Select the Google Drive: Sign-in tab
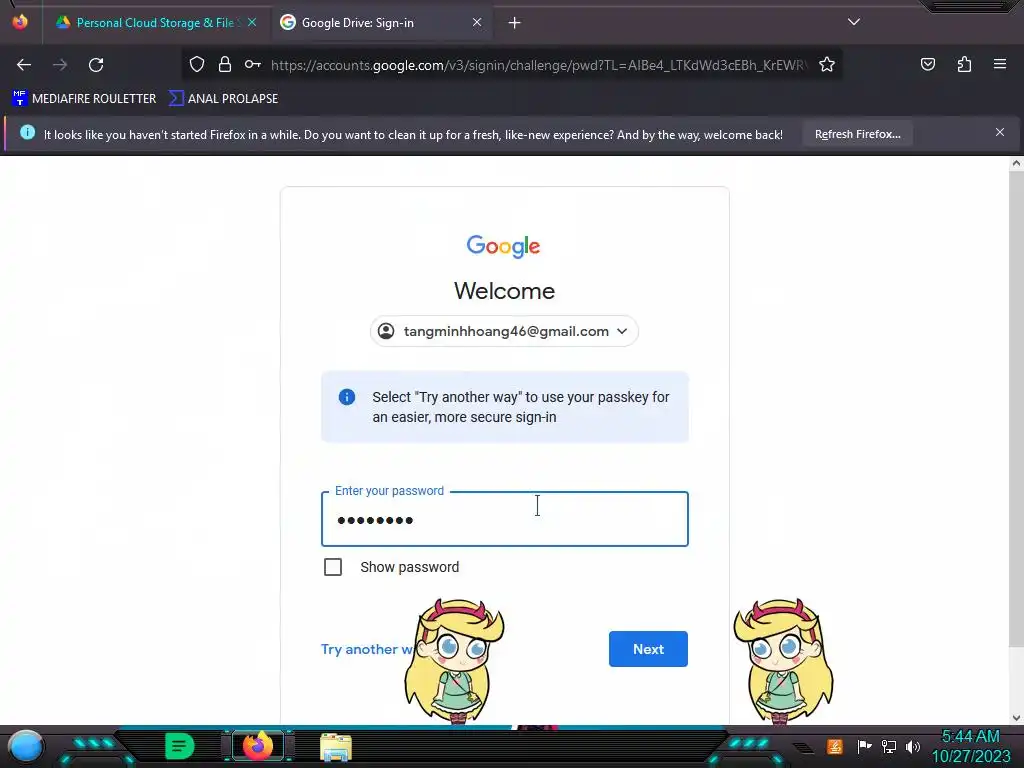The image size is (1024, 768). pyautogui.click(x=382, y=23)
